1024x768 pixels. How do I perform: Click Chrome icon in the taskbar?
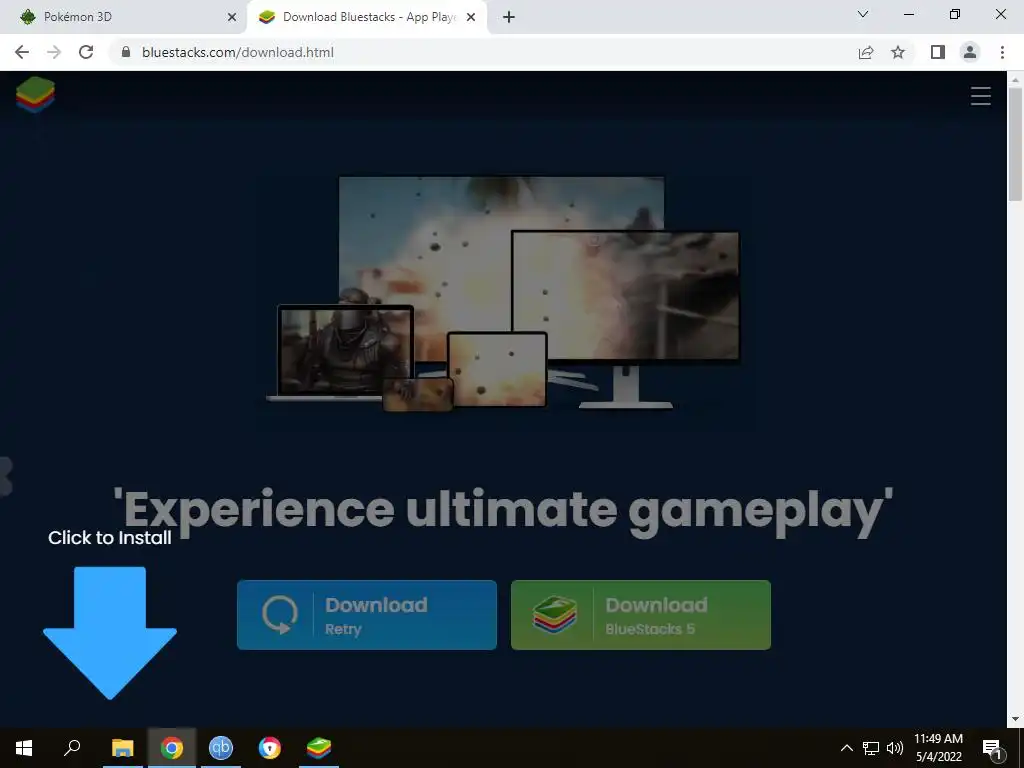(x=172, y=748)
